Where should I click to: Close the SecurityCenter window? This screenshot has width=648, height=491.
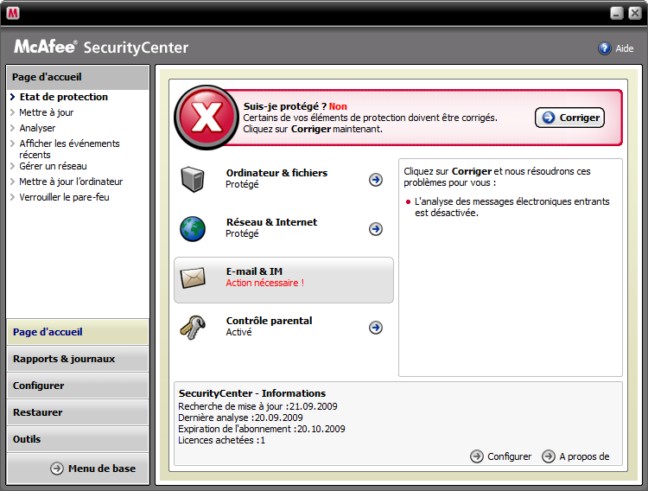click(x=635, y=13)
